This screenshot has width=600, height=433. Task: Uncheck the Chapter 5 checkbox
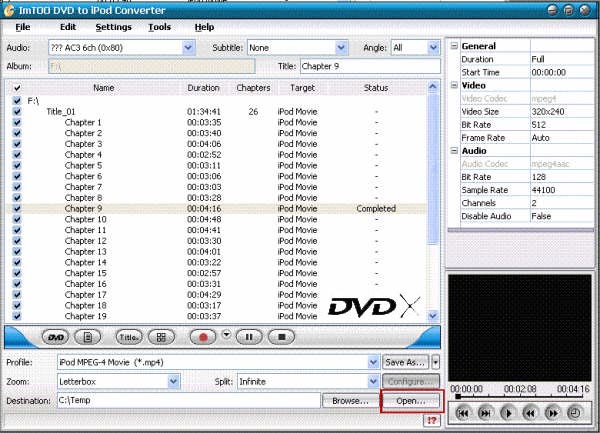(x=17, y=165)
